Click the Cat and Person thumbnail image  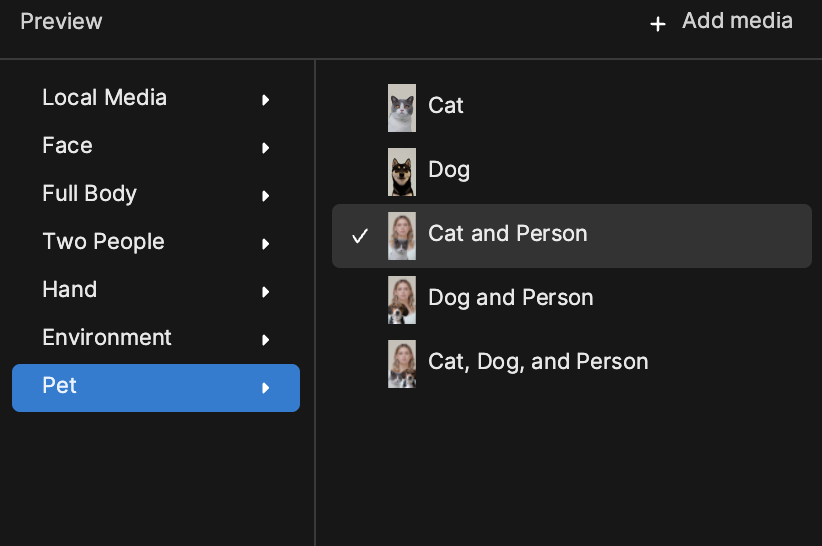tap(402, 236)
